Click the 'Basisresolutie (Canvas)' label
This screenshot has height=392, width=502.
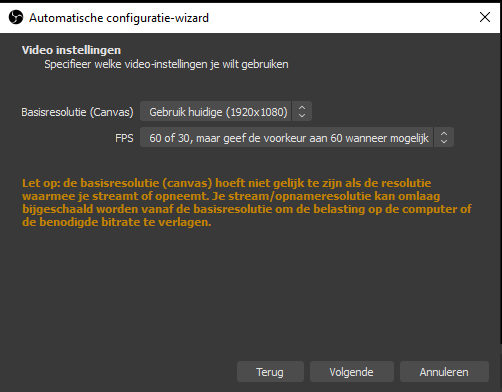[x=77, y=112]
